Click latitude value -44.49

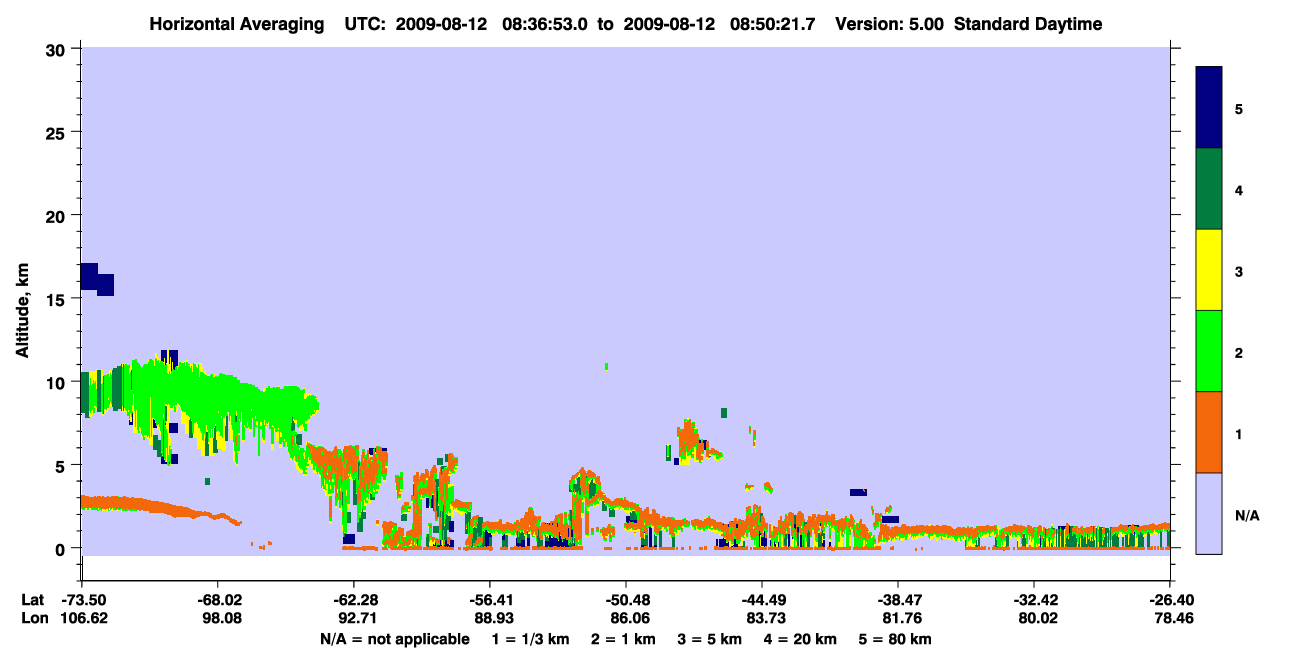[x=761, y=600]
